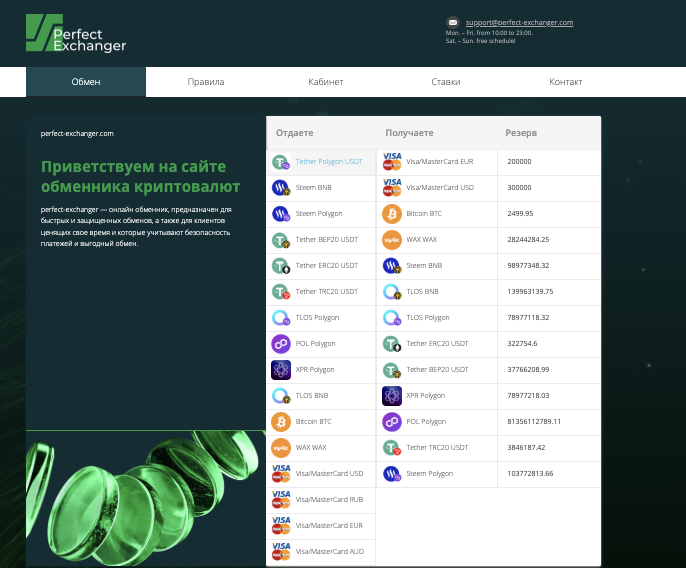Click the Visa/MasterCard AUD card icon
The height and width of the screenshot is (568, 686).
pos(281,552)
